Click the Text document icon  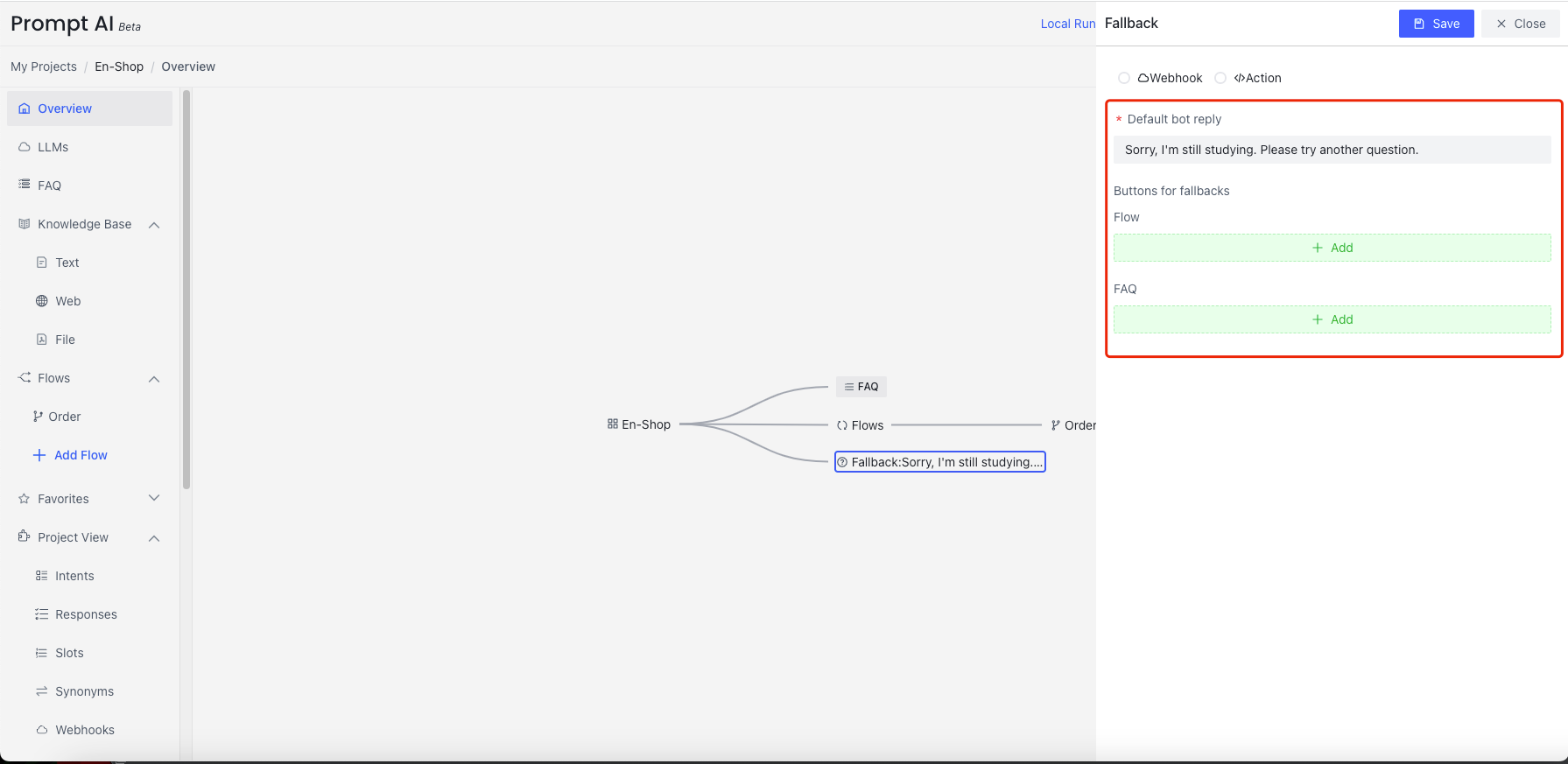click(x=42, y=263)
